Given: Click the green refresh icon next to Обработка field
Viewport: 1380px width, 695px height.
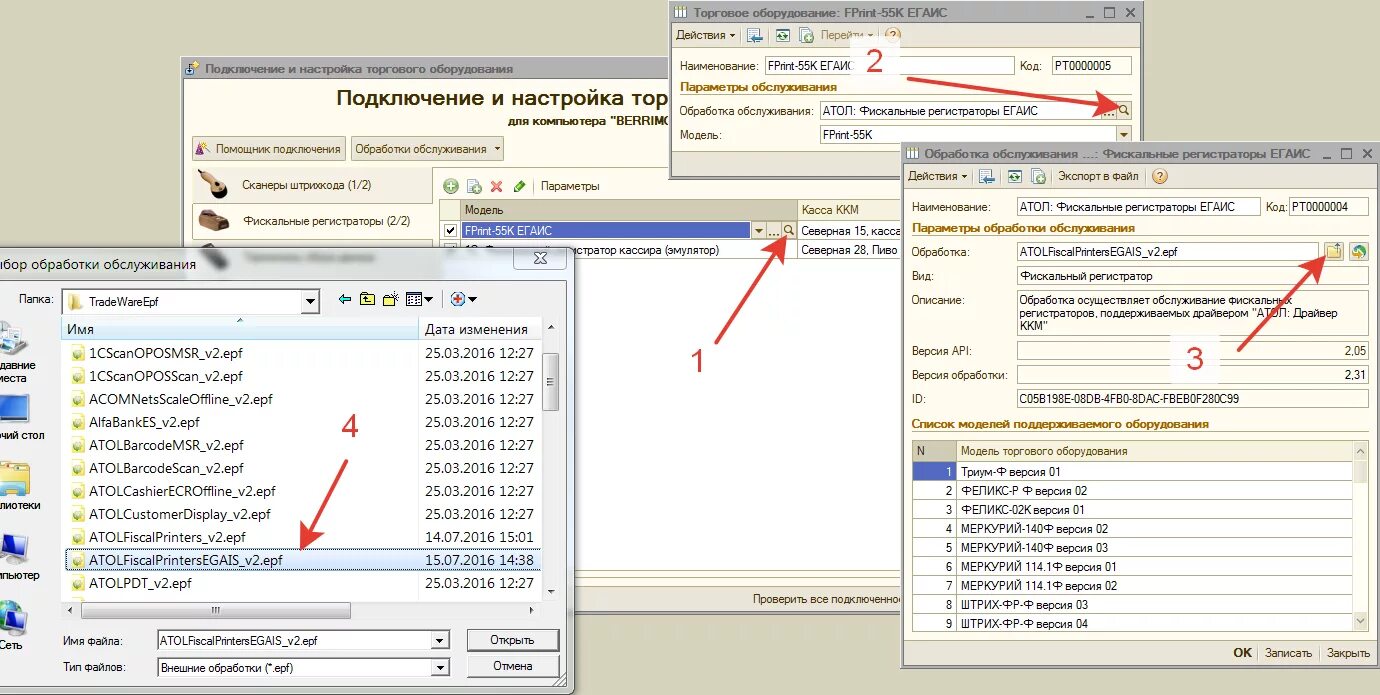Looking at the screenshot, I should [x=1357, y=251].
